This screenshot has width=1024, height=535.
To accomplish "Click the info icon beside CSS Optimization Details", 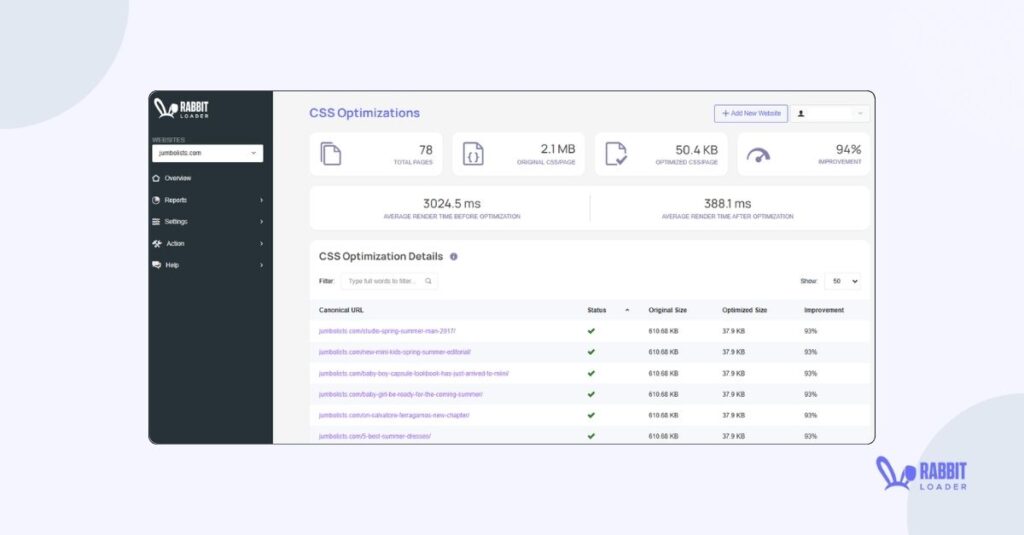I will click(454, 257).
